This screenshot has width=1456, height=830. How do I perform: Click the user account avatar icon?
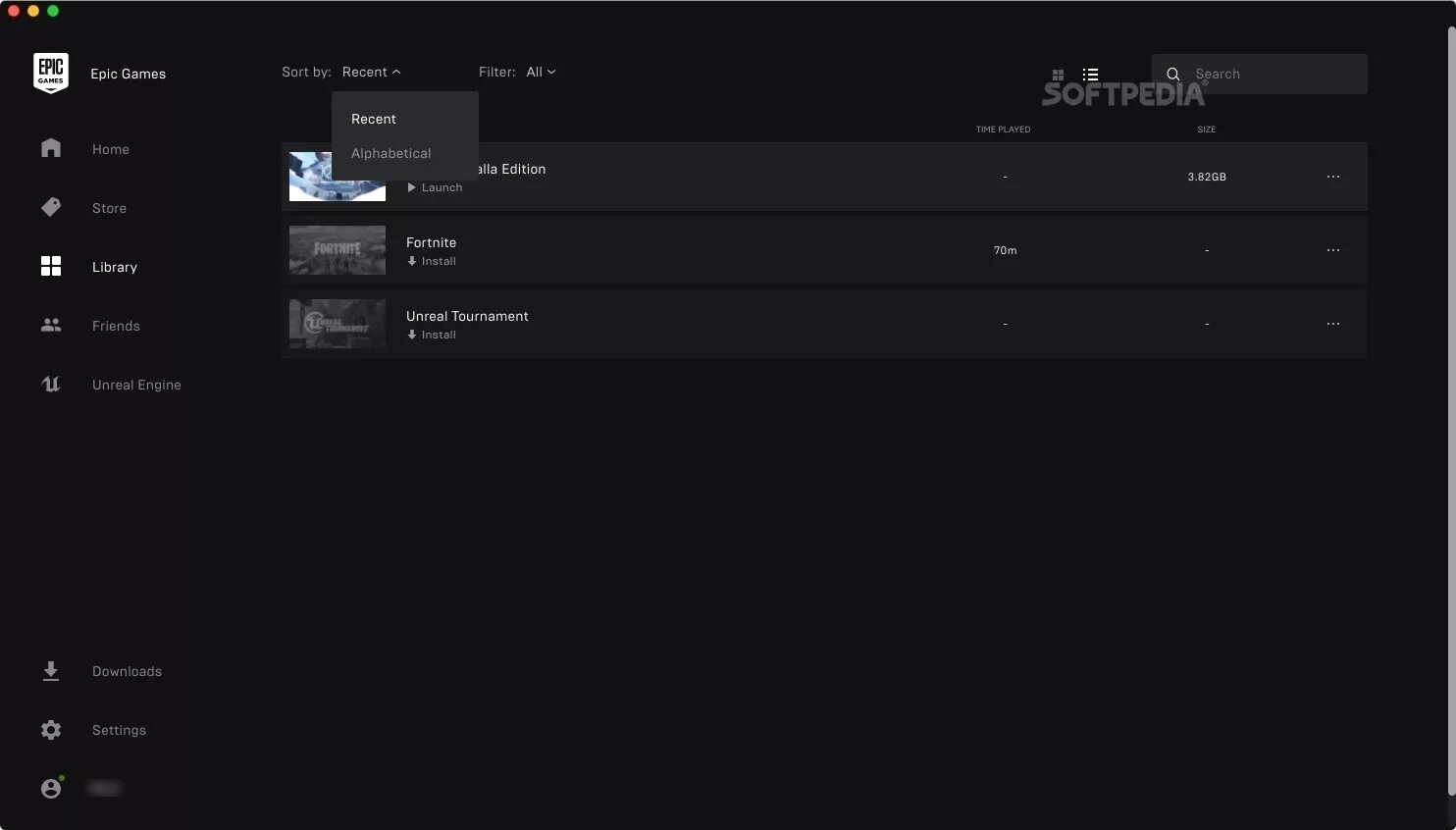tap(51, 788)
